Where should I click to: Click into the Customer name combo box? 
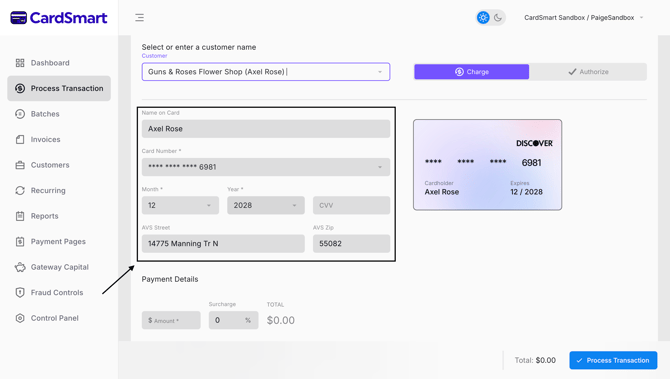click(x=266, y=72)
